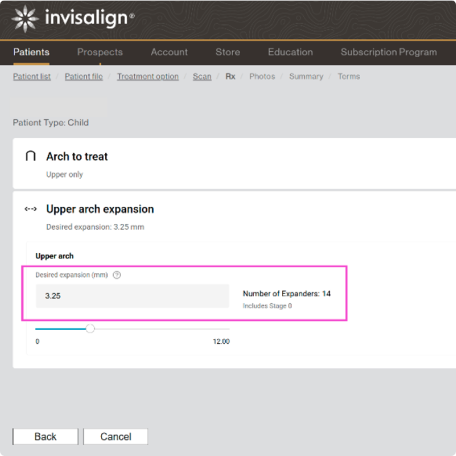Open the Patients tab
The width and height of the screenshot is (456, 456).
[x=31, y=52]
